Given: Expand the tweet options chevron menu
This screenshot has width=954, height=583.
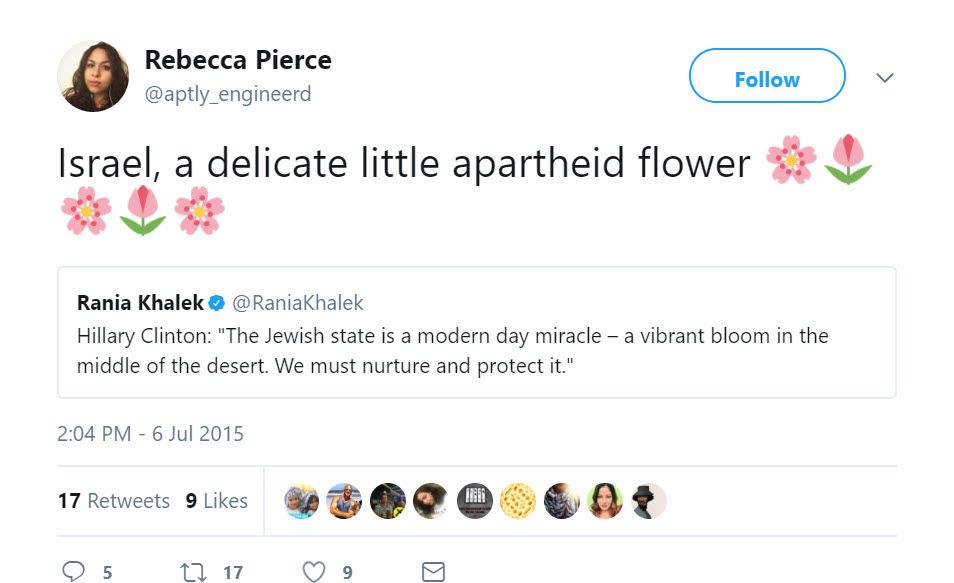Looking at the screenshot, I should point(885,77).
